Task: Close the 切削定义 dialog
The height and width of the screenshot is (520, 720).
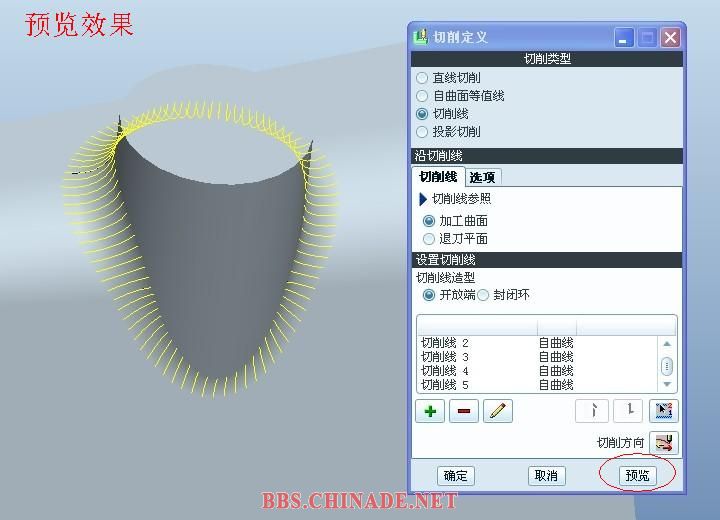Action: pyautogui.click(x=670, y=38)
